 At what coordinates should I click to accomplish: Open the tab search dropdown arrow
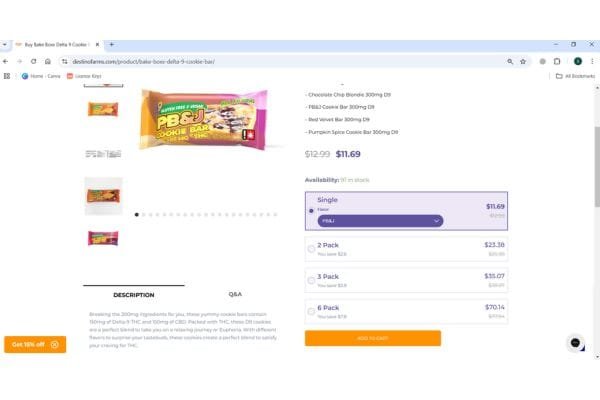[x=7, y=45]
